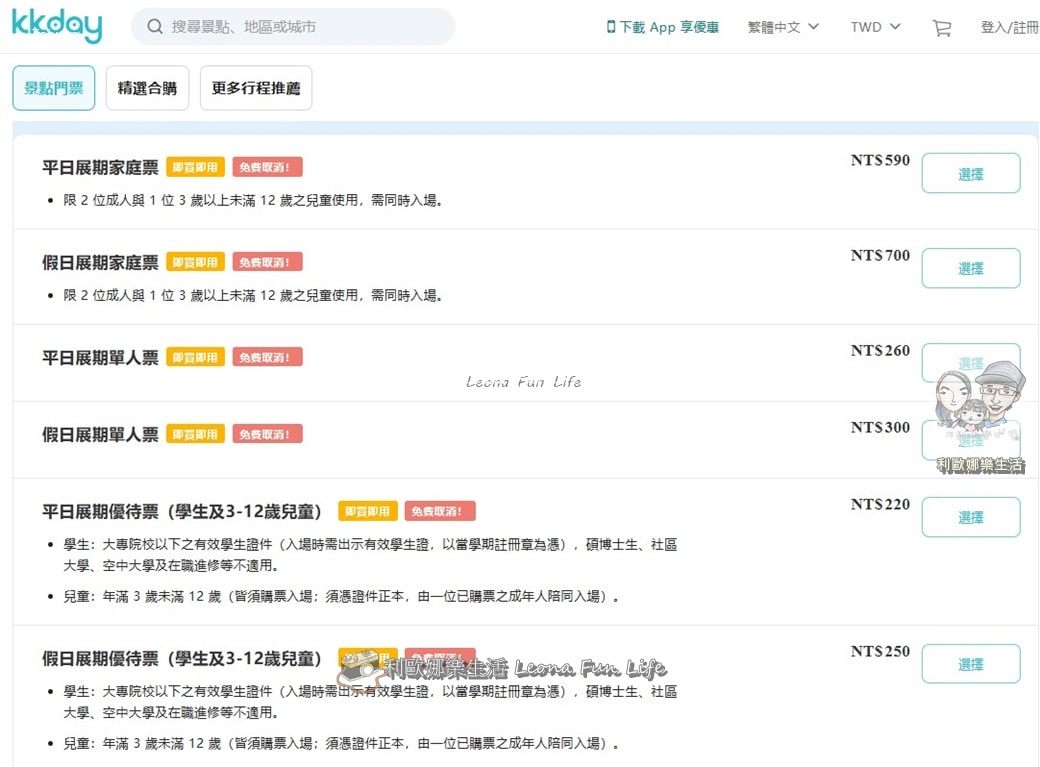
Task: Click the kkday logo
Action: 57,25
